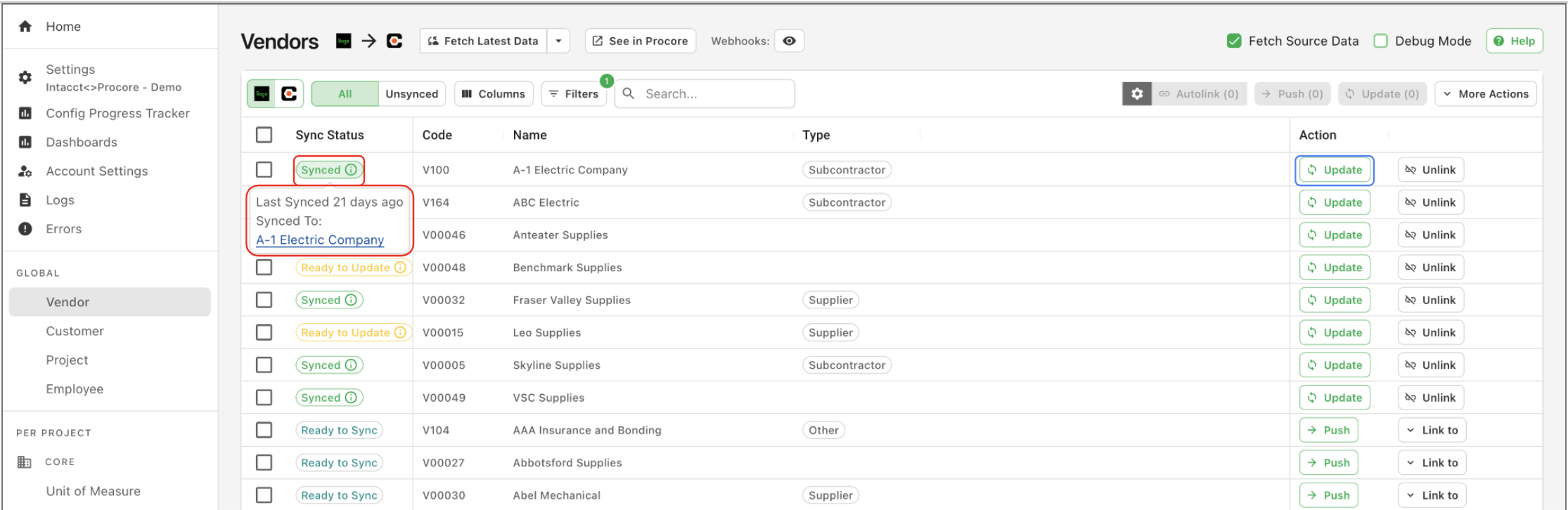Check the A-1 Electric Company row
This screenshot has height=510, width=1568.
[x=264, y=169]
